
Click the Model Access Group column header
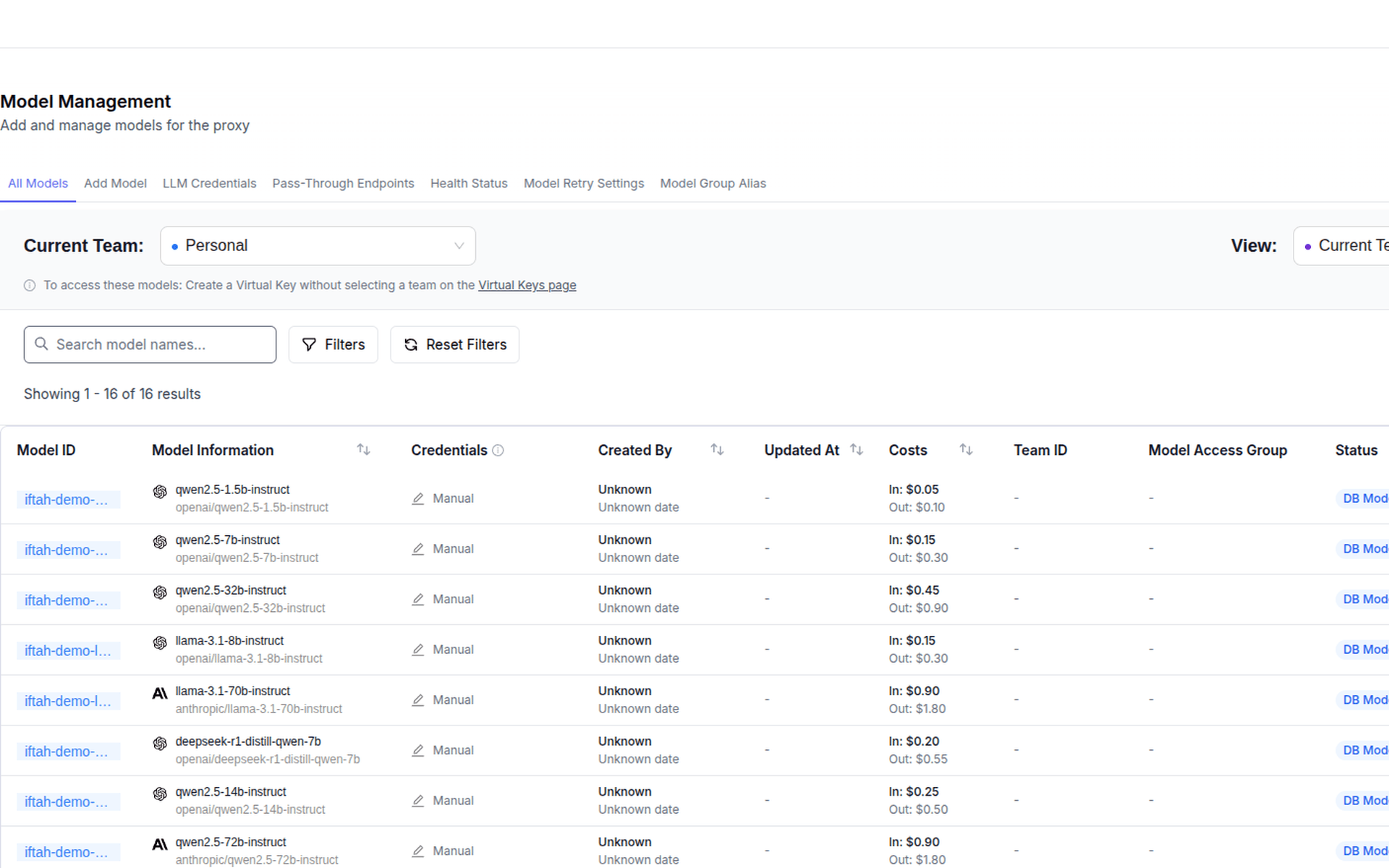tap(1218, 450)
